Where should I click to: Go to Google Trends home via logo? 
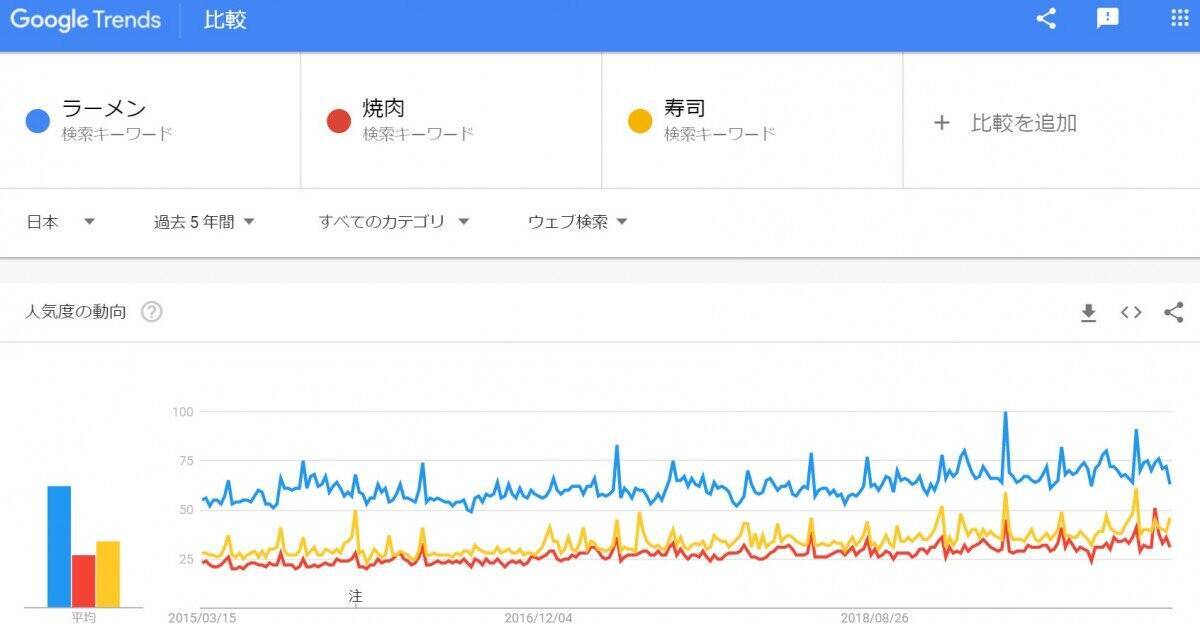click(86, 20)
